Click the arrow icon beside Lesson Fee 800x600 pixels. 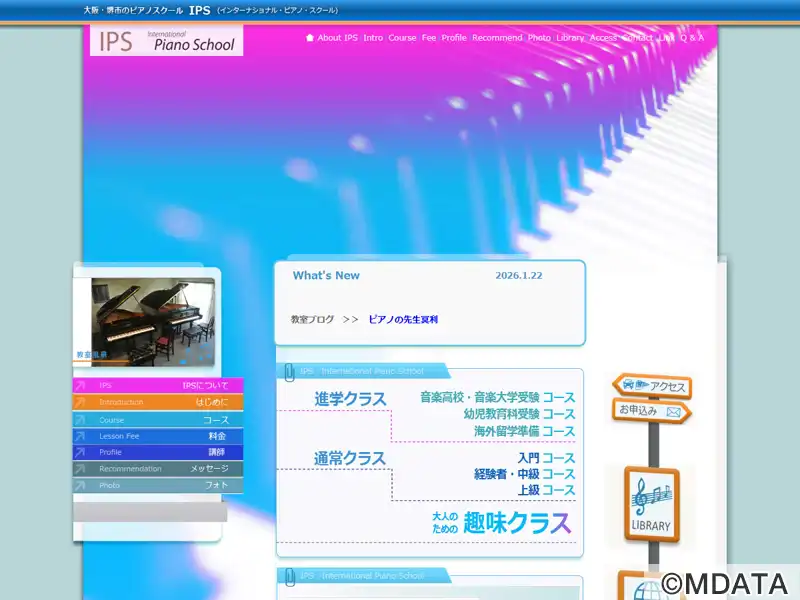point(81,436)
